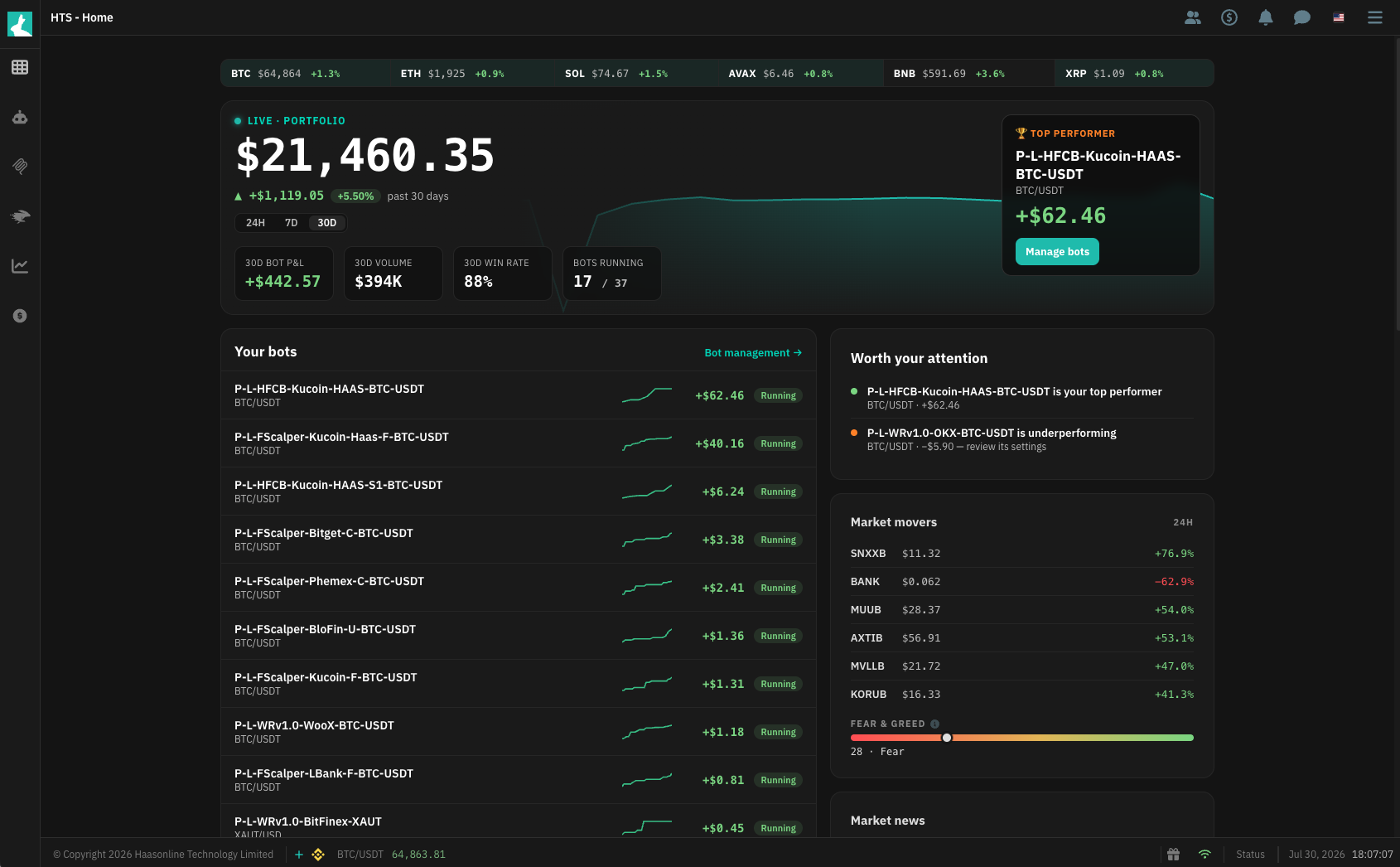The width and height of the screenshot is (1400, 867).
Task: Open the underperforming P-L-WRv1.0-OKX alert
Action: [1022, 439]
